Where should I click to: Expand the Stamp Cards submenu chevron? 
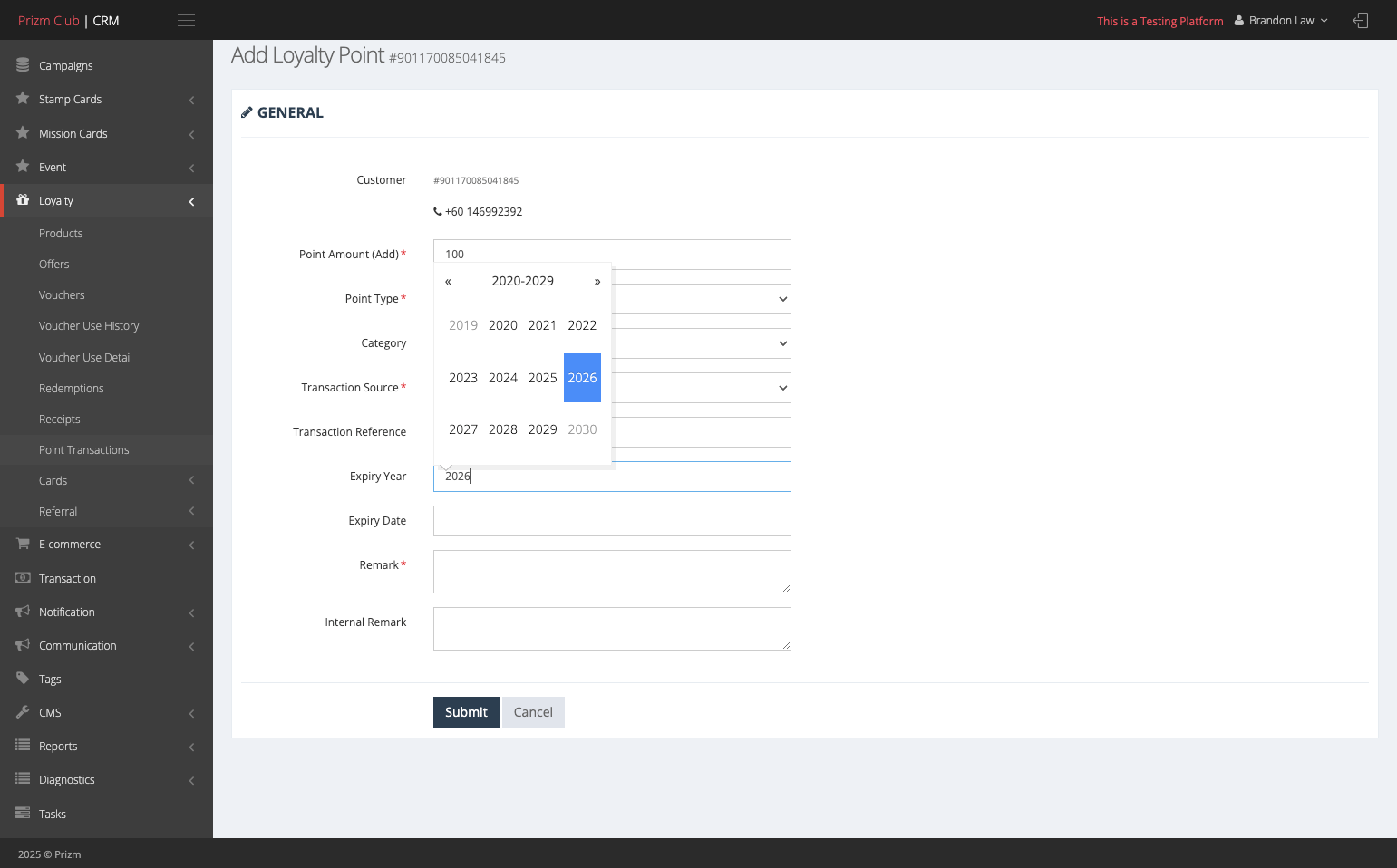pyautogui.click(x=191, y=100)
